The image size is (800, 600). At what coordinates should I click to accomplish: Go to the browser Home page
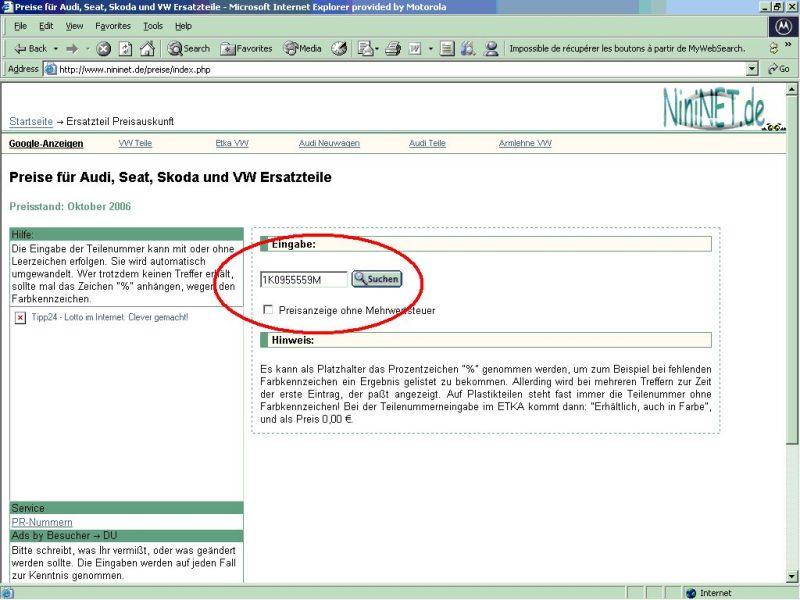[x=147, y=49]
